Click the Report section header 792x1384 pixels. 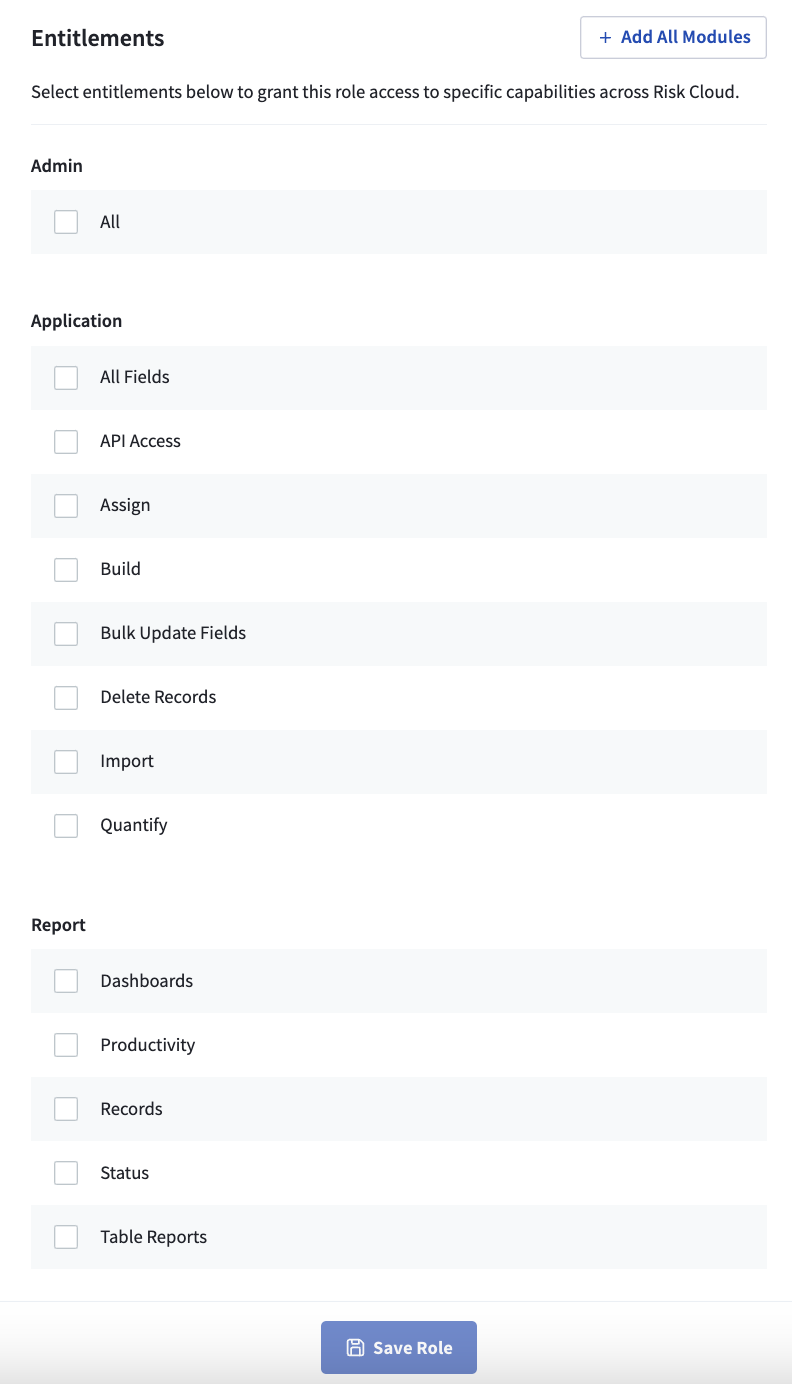click(58, 925)
